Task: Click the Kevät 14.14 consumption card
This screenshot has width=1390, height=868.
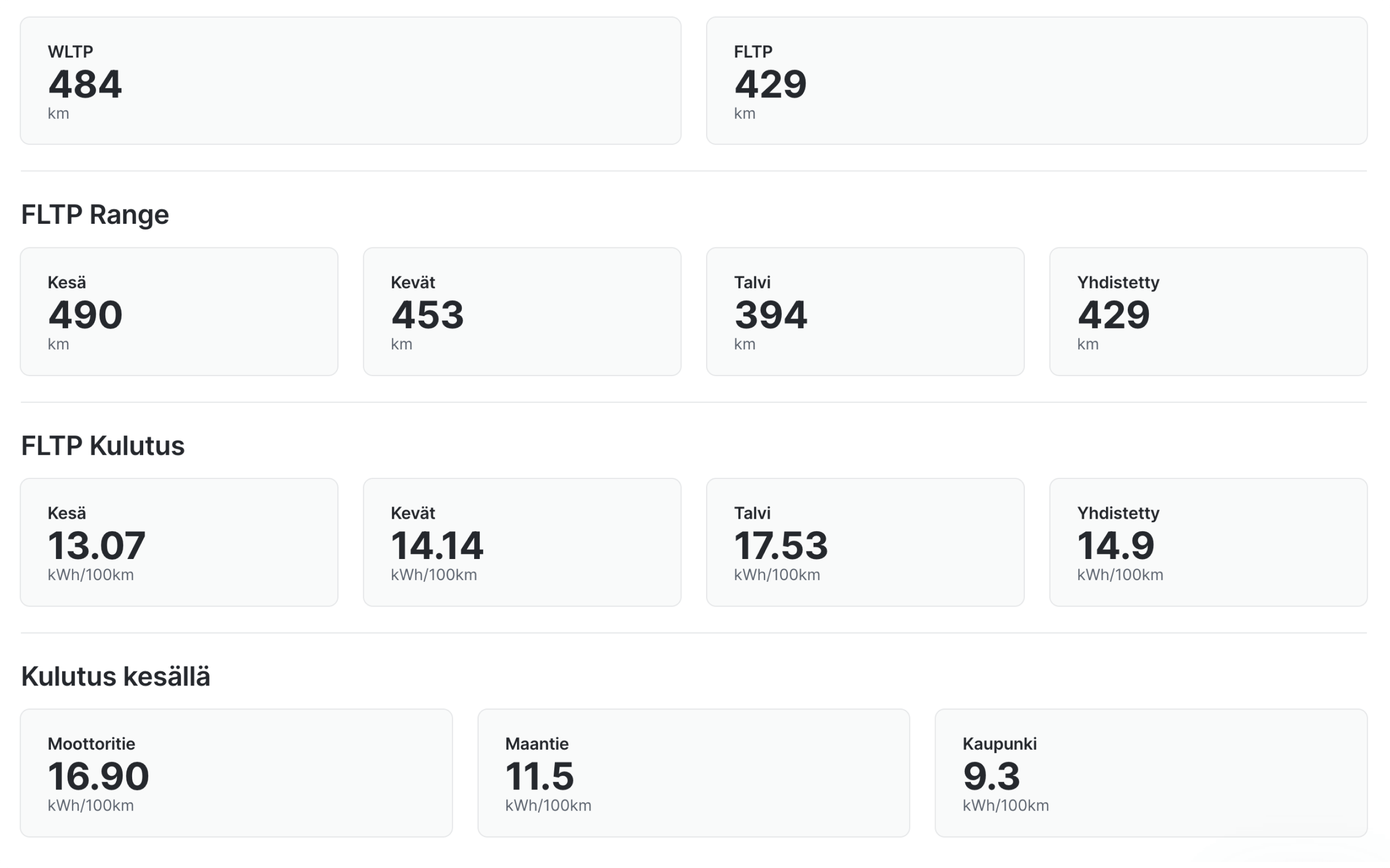Action: [522, 542]
